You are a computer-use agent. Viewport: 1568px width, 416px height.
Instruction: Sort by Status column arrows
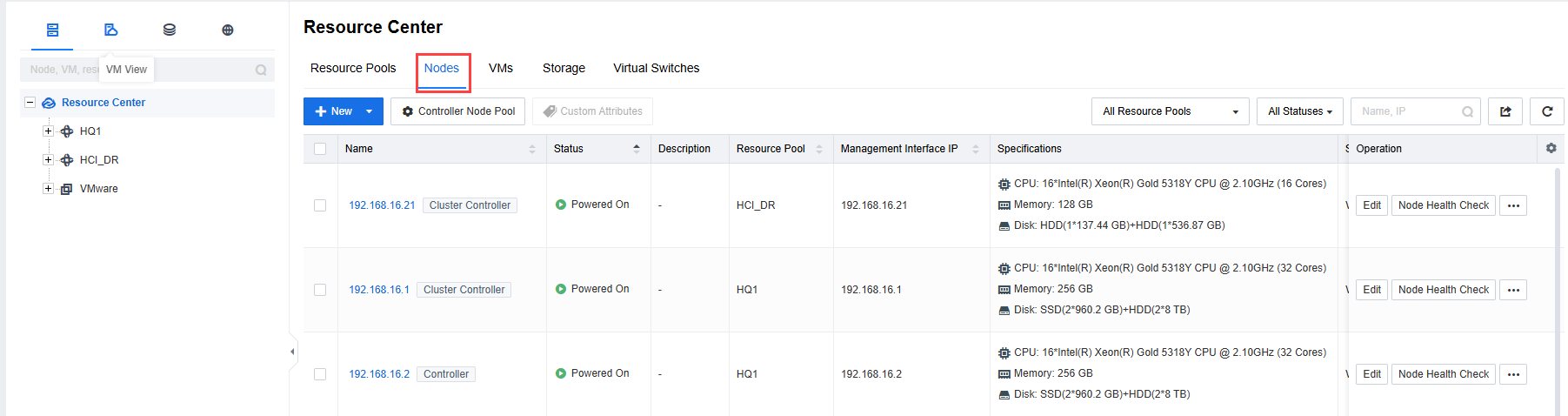(637, 149)
